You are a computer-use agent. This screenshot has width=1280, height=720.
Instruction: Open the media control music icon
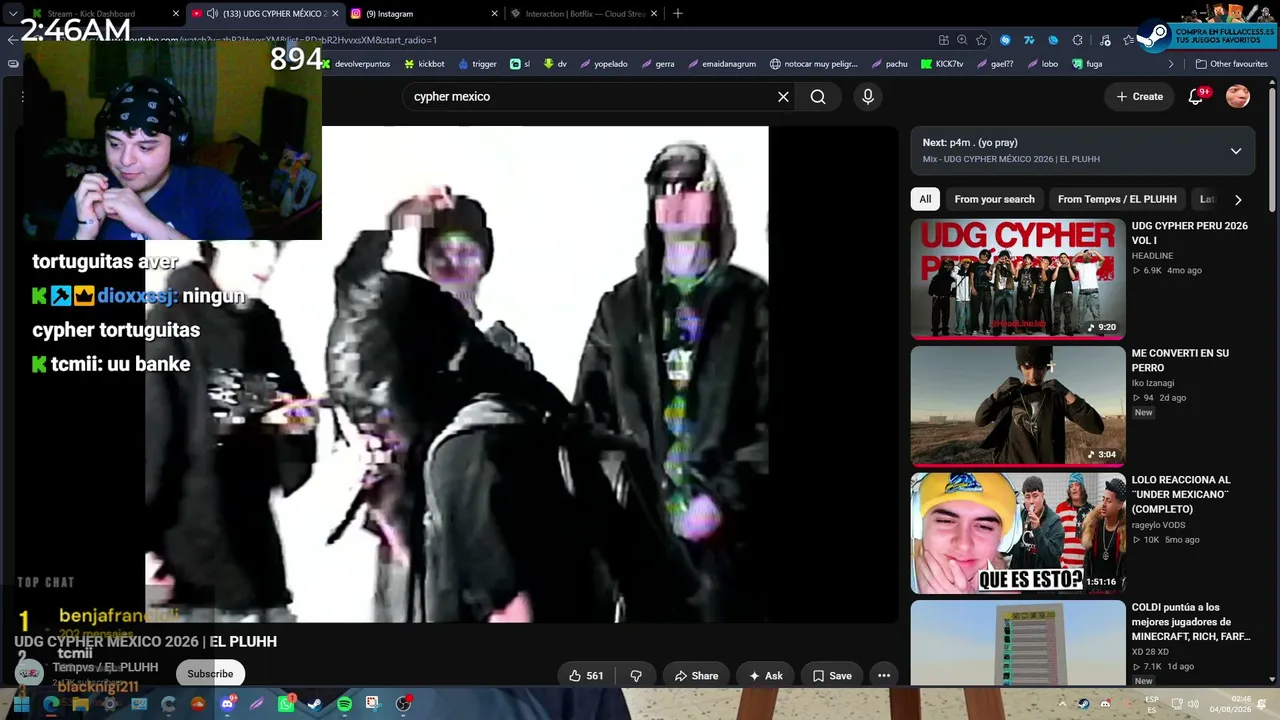[x=1105, y=40]
